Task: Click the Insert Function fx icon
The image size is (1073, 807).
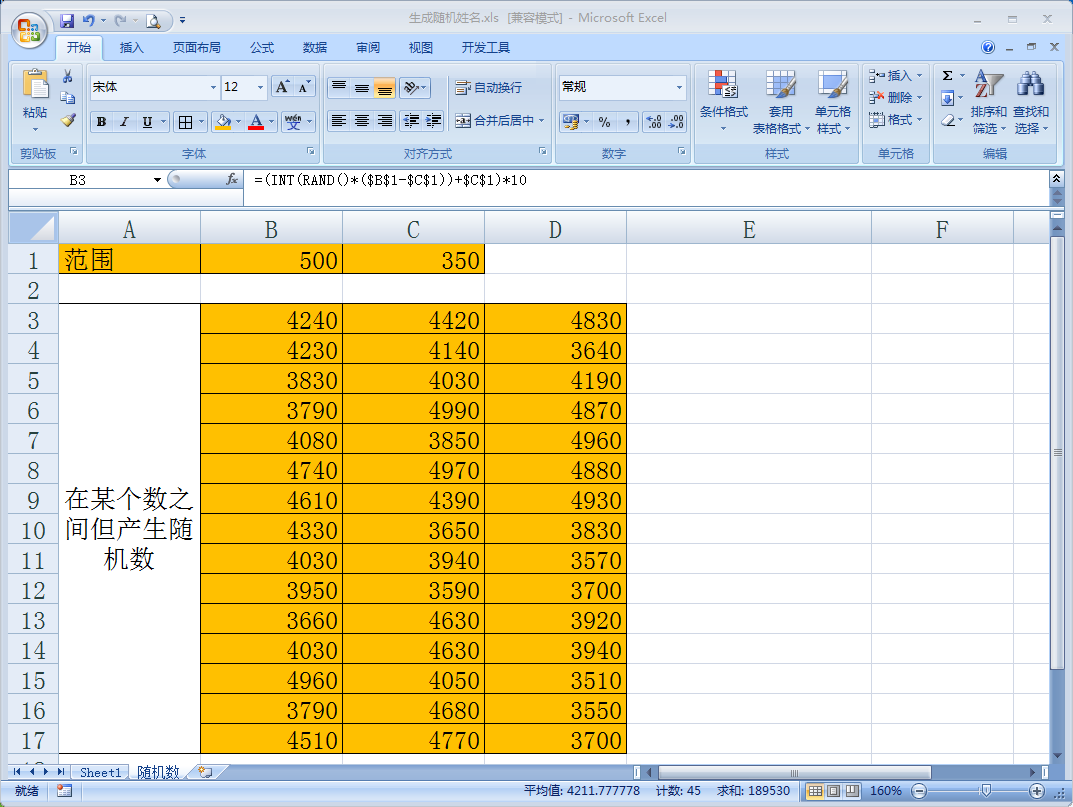Action: 232,180
